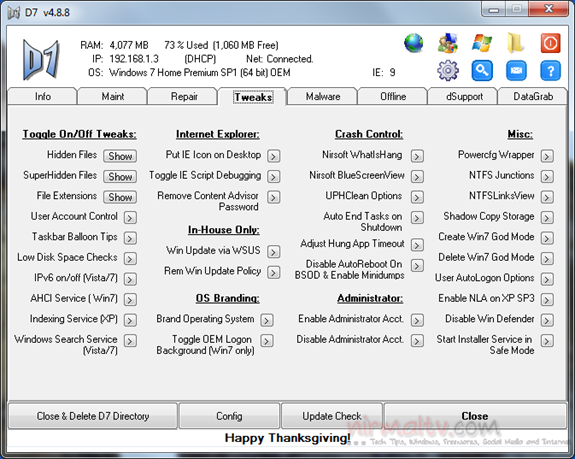Run Rem Win Update Policy arrow

(274, 272)
